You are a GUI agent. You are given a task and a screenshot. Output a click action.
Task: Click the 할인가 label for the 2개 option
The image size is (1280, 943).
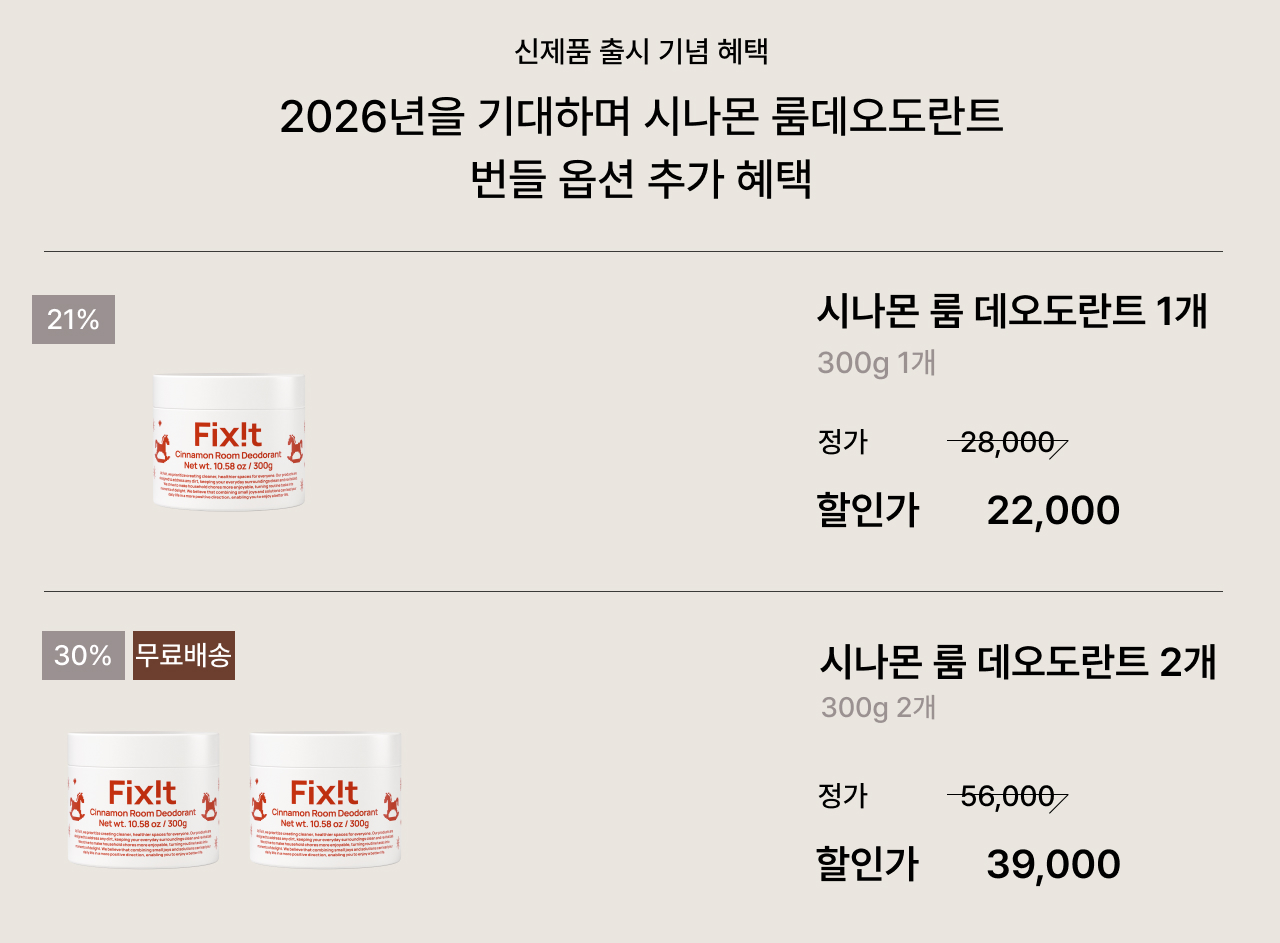(867, 865)
